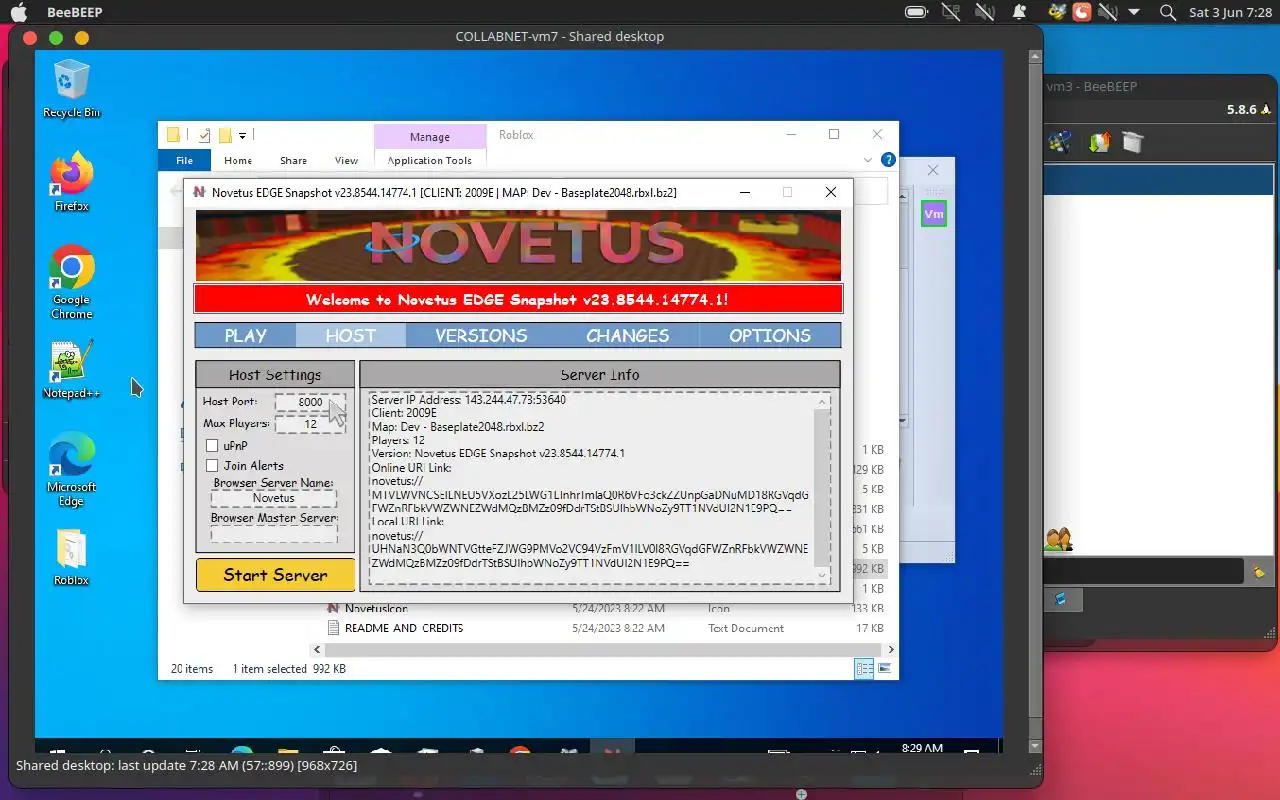
Task: Click the Start Server button
Action: point(275,575)
